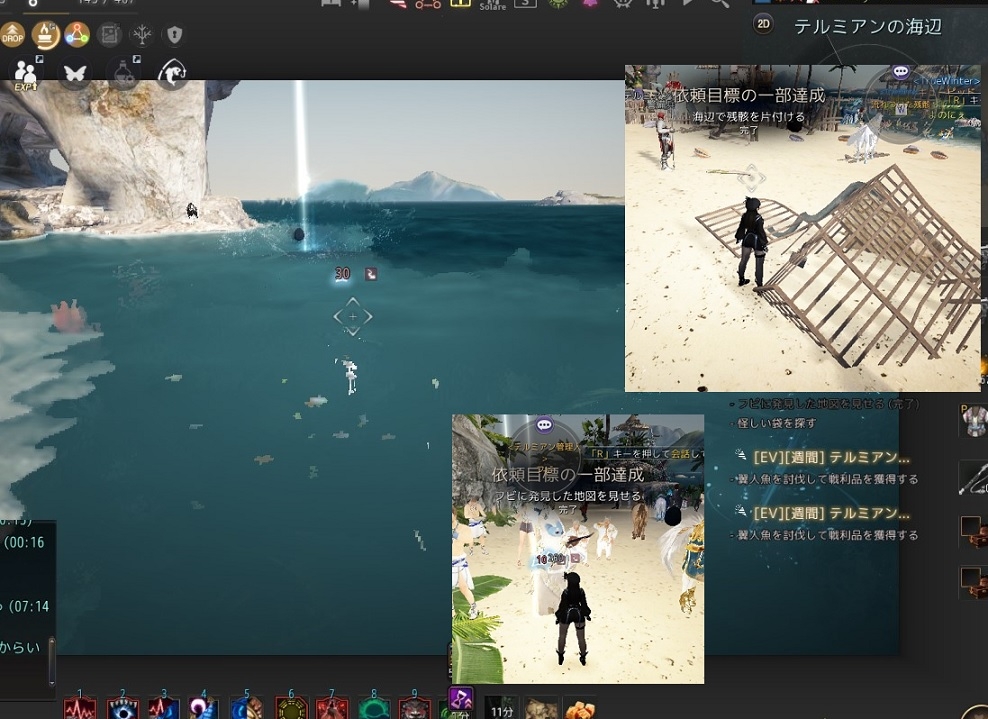The height and width of the screenshot is (719, 988).
Task: Select the 怪しい袋を探す quest objective
Action: pyautogui.click(x=776, y=423)
